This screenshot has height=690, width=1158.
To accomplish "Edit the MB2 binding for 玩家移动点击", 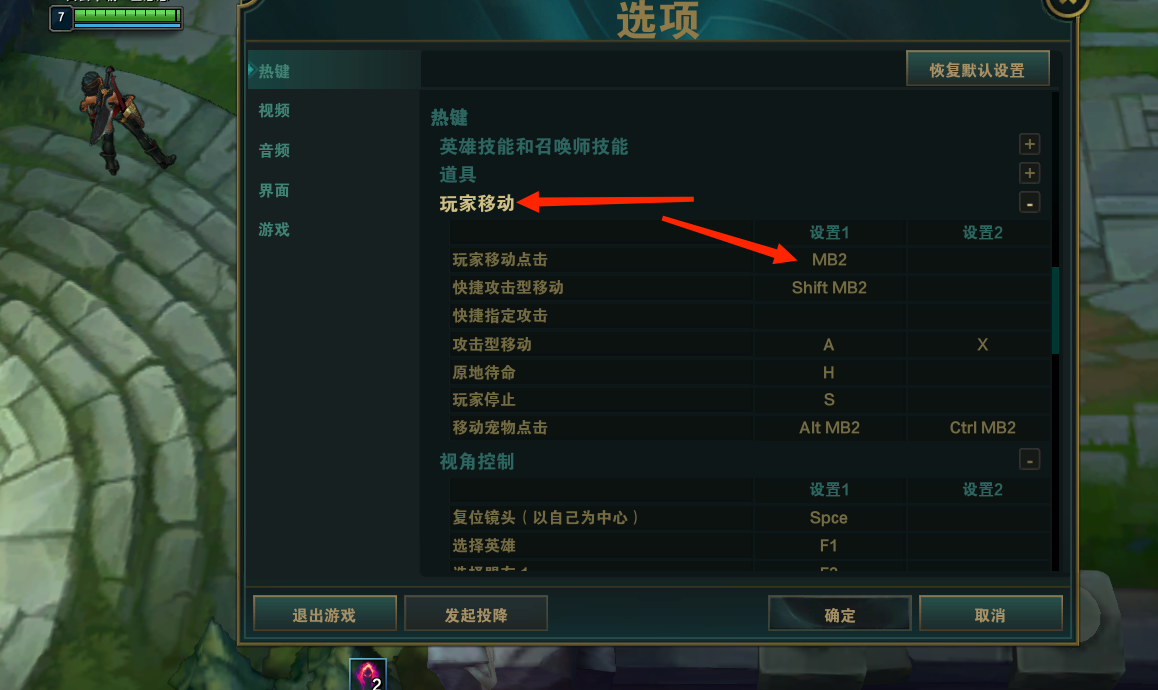I will [829, 260].
